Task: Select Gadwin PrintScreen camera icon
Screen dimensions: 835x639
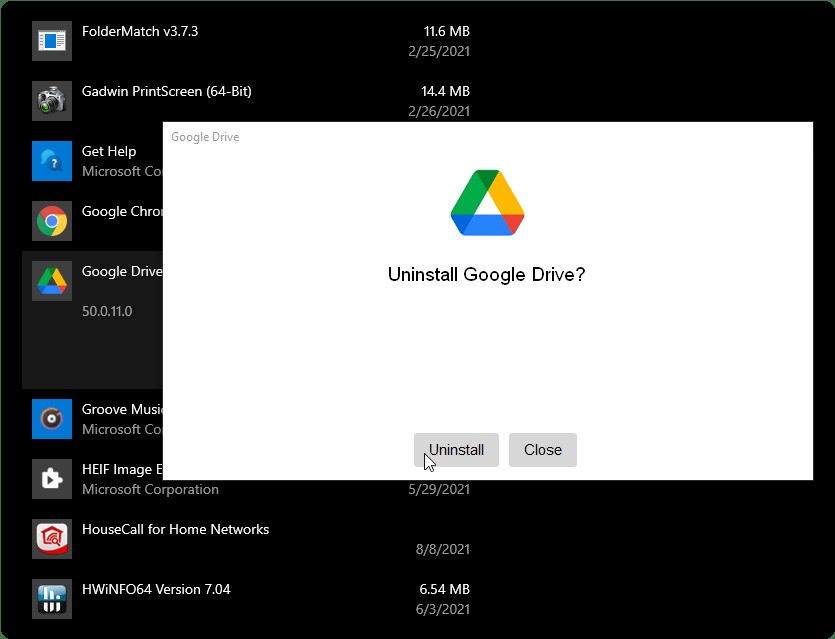Action: coord(52,101)
